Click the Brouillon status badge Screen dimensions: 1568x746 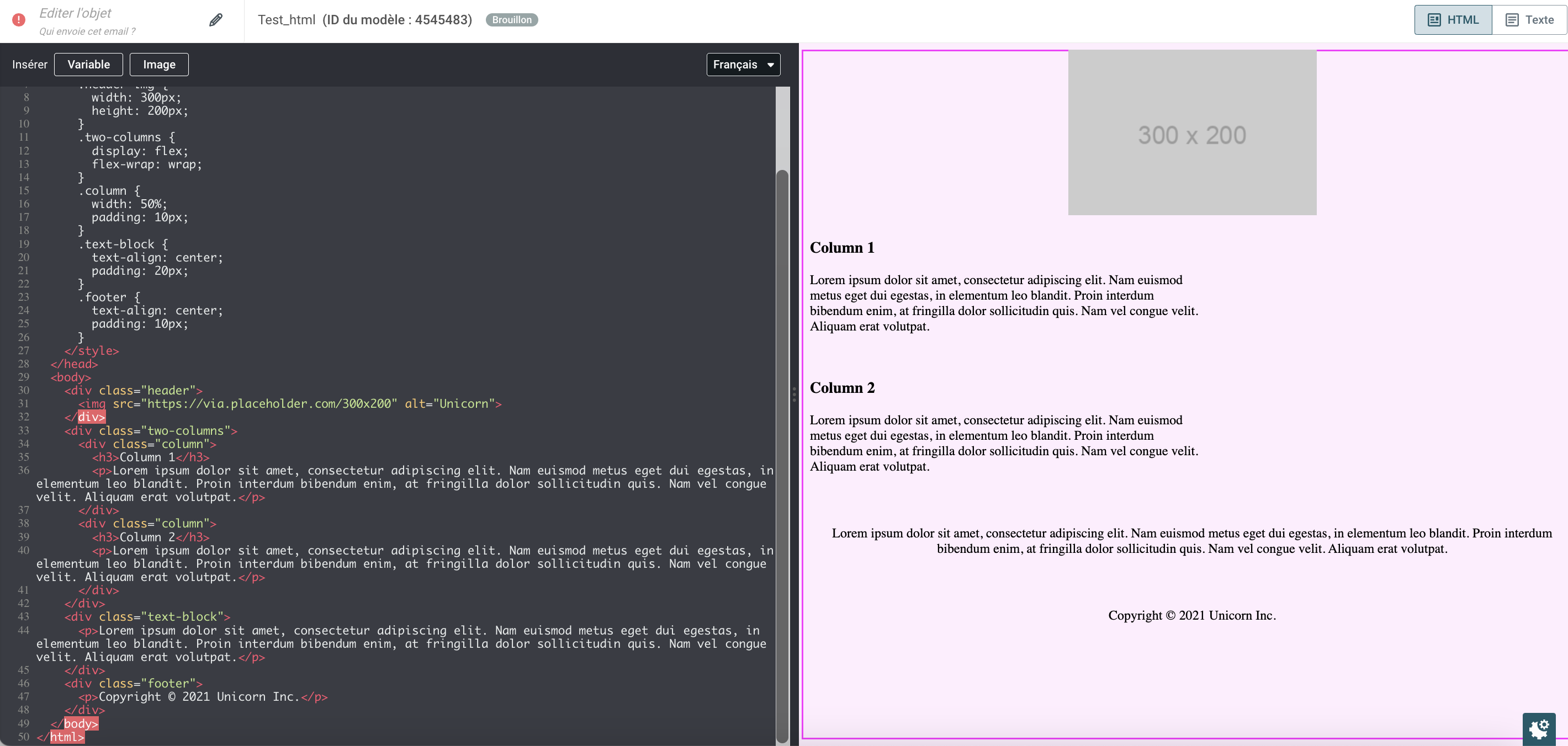tap(511, 19)
